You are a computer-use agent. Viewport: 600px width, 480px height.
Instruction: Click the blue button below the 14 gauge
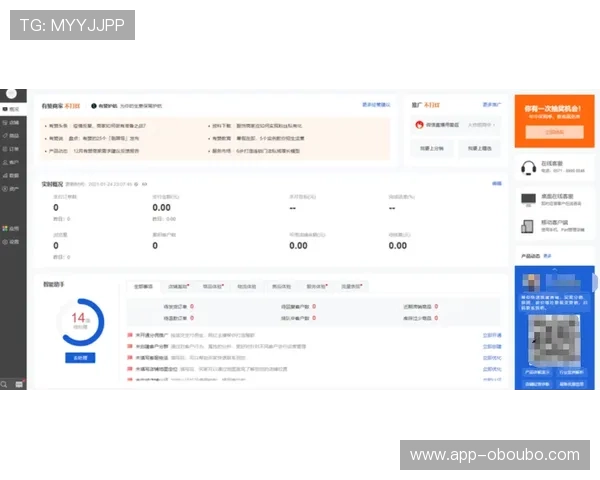pyautogui.click(x=79, y=357)
